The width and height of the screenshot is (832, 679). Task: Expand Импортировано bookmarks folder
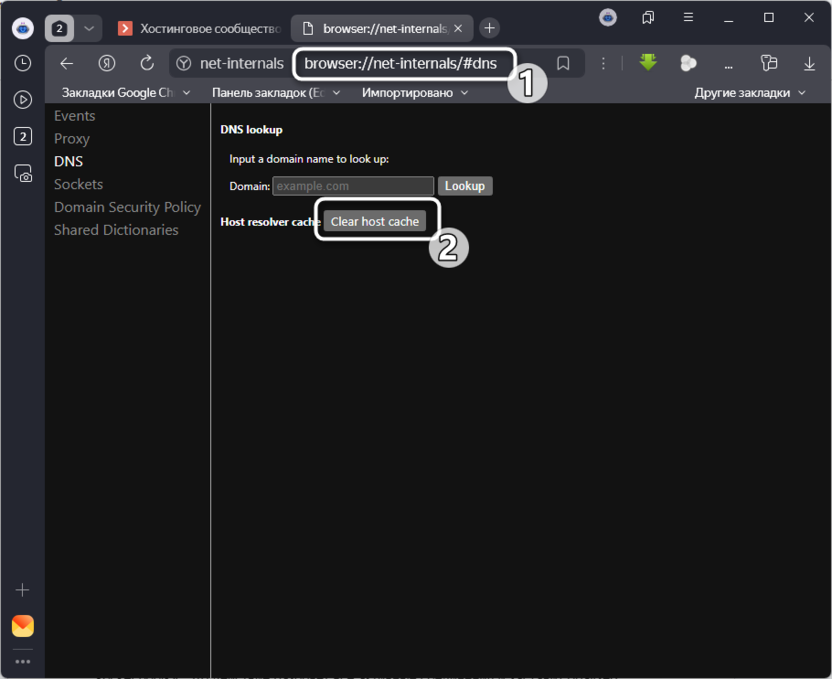point(415,93)
